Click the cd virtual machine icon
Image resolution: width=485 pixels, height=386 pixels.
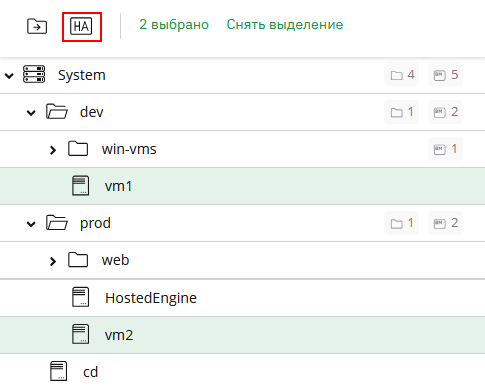click(x=59, y=371)
